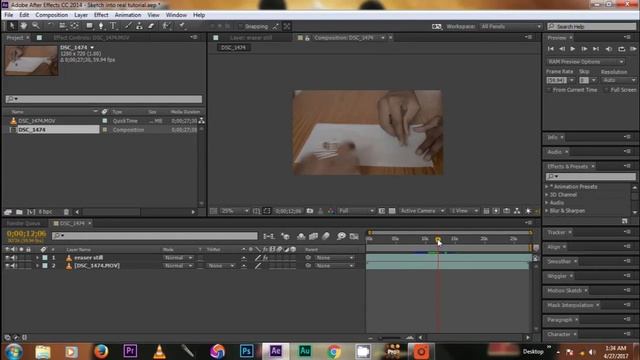This screenshot has width=640, height=360.
Task: Select the Rotation tool
Action: click(x=50, y=26)
